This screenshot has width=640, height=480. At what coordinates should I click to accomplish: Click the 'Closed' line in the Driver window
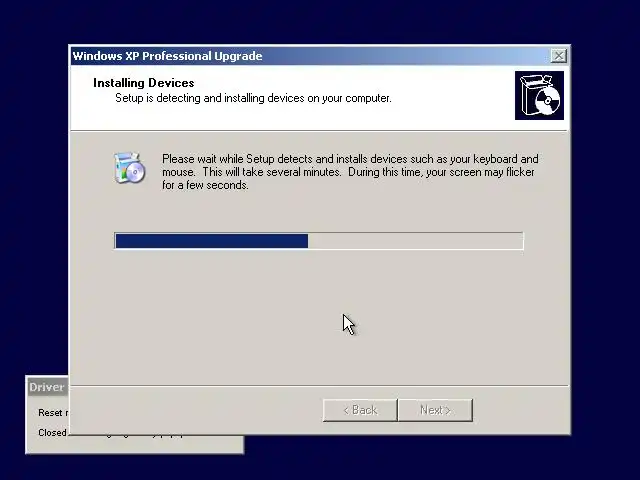coord(52,433)
